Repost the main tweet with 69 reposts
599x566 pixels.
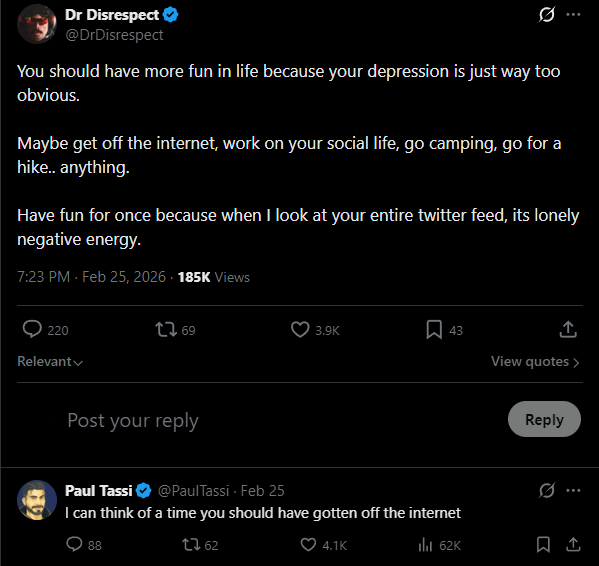click(166, 330)
